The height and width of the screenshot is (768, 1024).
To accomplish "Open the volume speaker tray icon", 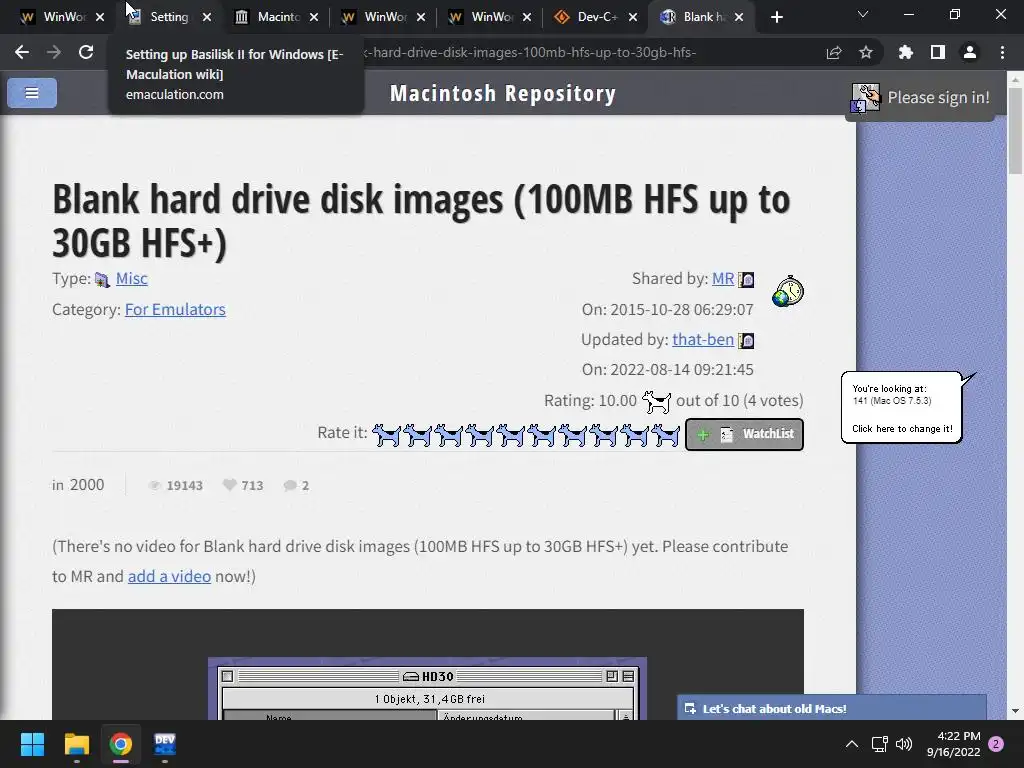I will 904,743.
